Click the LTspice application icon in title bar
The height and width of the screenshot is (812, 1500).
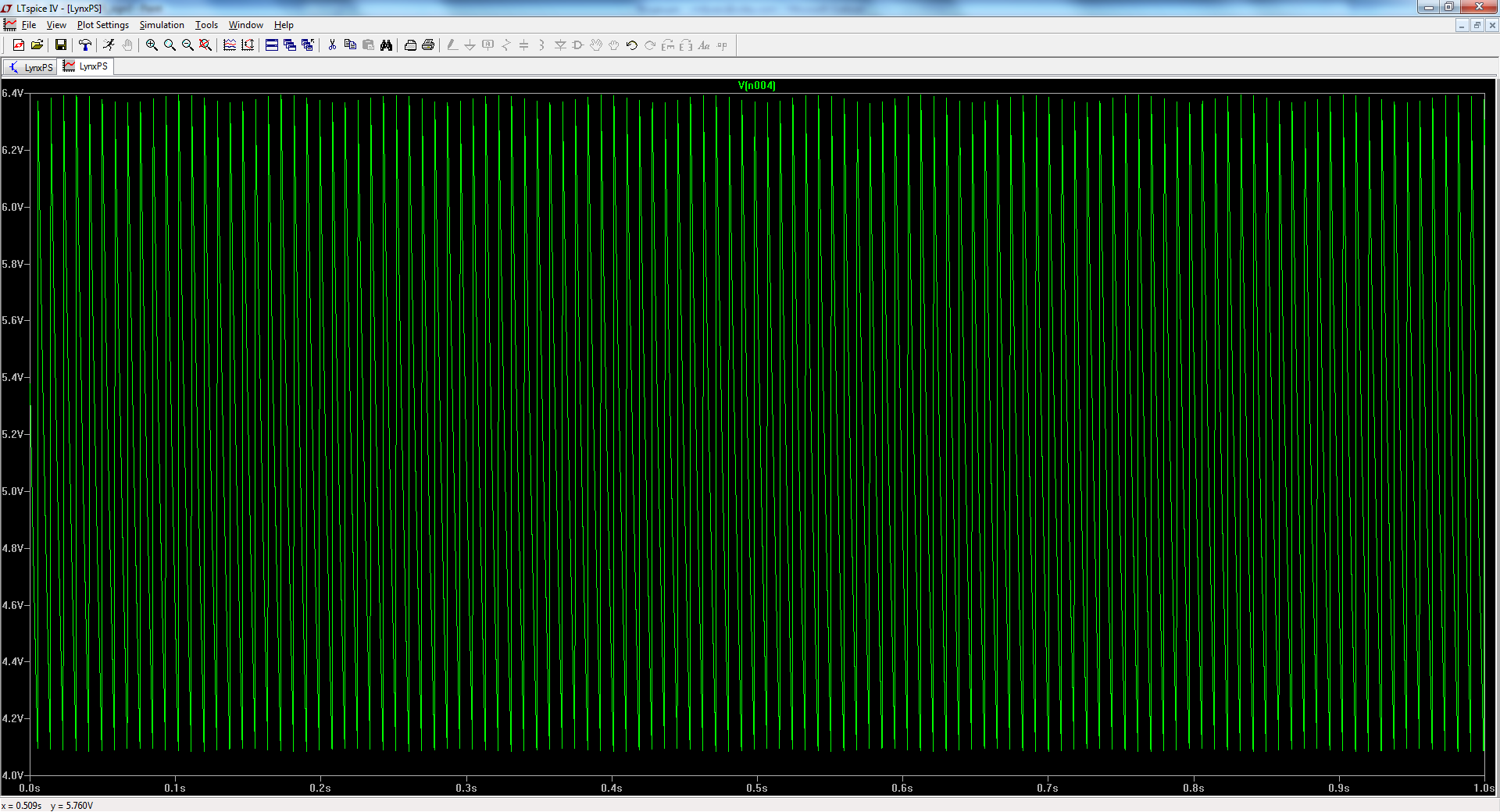(7, 8)
